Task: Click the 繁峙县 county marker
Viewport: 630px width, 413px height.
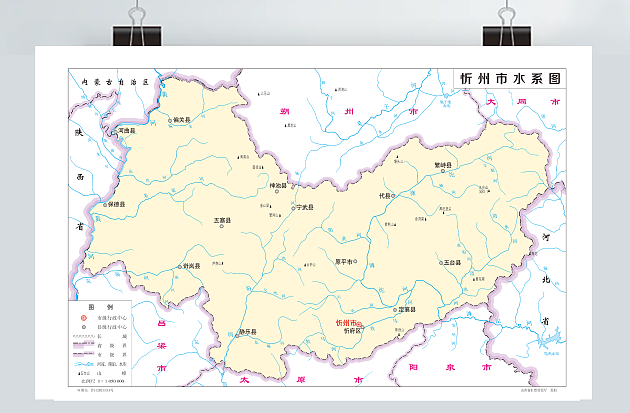Action: 443,171
